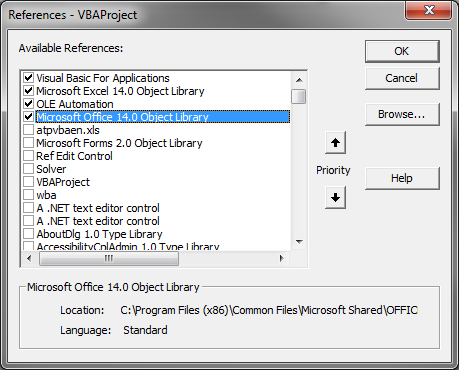Screen dimensions: 459x370
Task: Uncheck Visual Basic For Applications reference
Action: coord(28,78)
